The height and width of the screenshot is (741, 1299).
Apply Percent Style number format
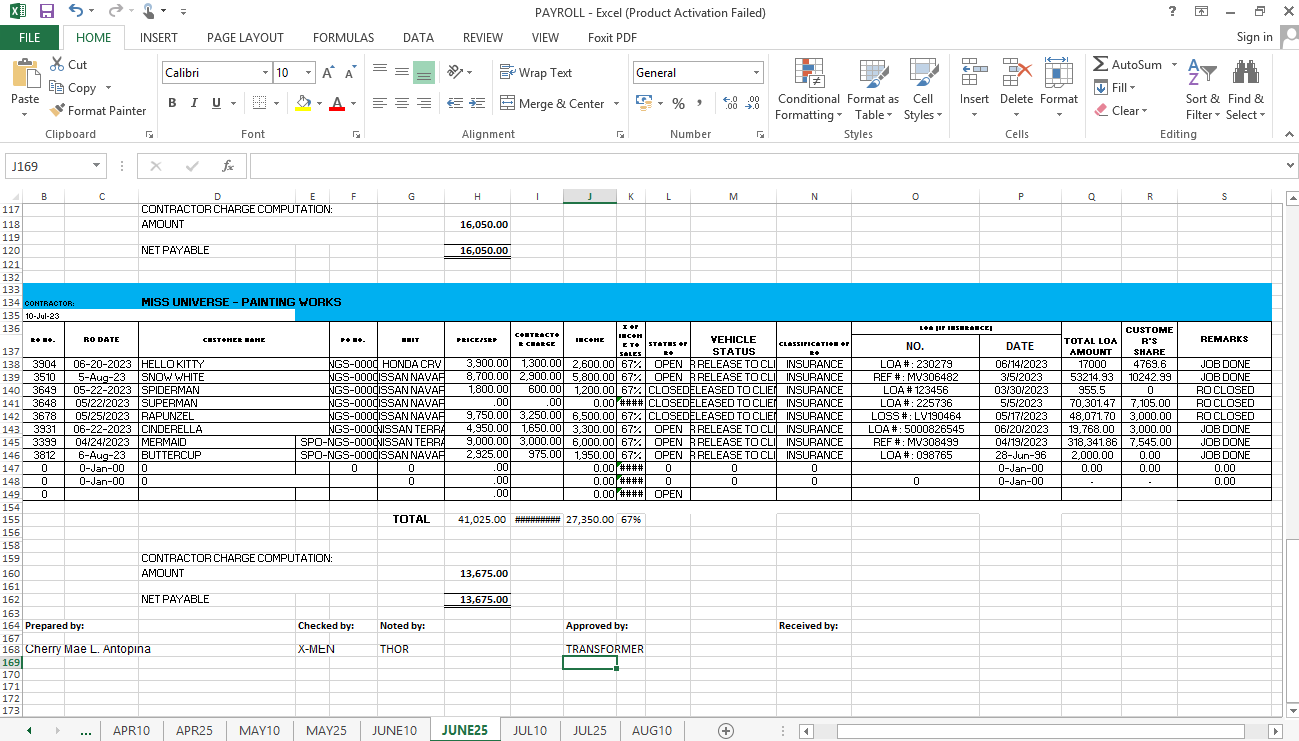678,103
